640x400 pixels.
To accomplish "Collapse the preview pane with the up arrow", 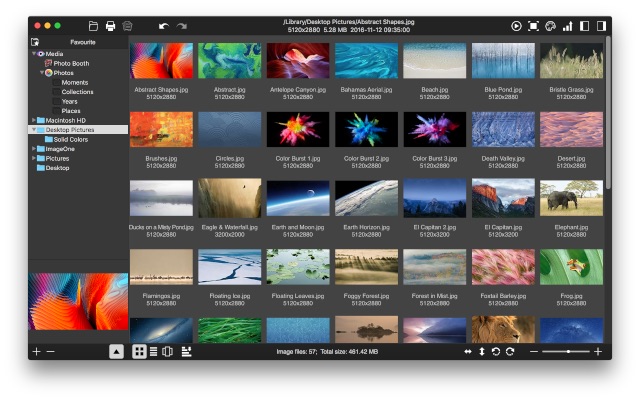I will click(116, 351).
